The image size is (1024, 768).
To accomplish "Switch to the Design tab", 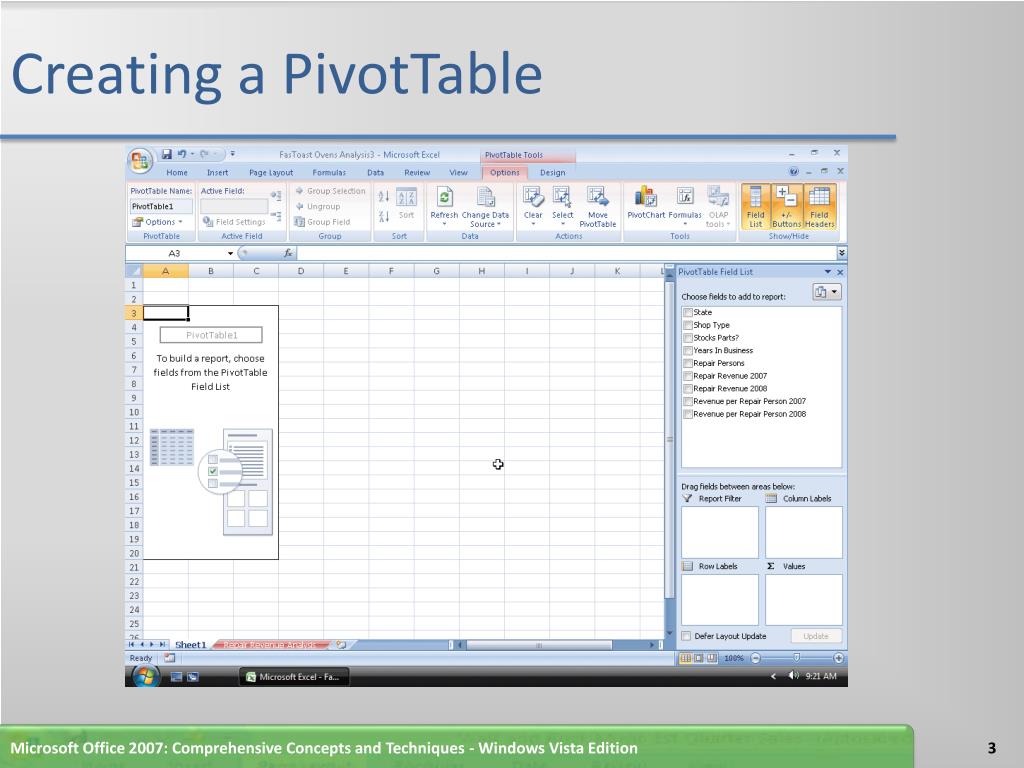I will 552,172.
